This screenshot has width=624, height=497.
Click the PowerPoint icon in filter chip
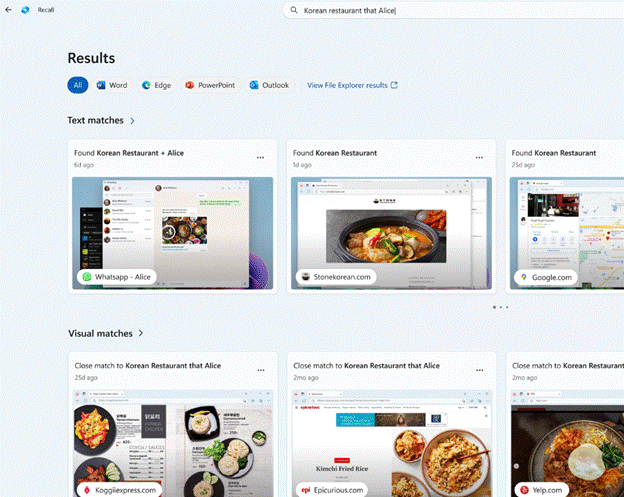tap(190, 85)
